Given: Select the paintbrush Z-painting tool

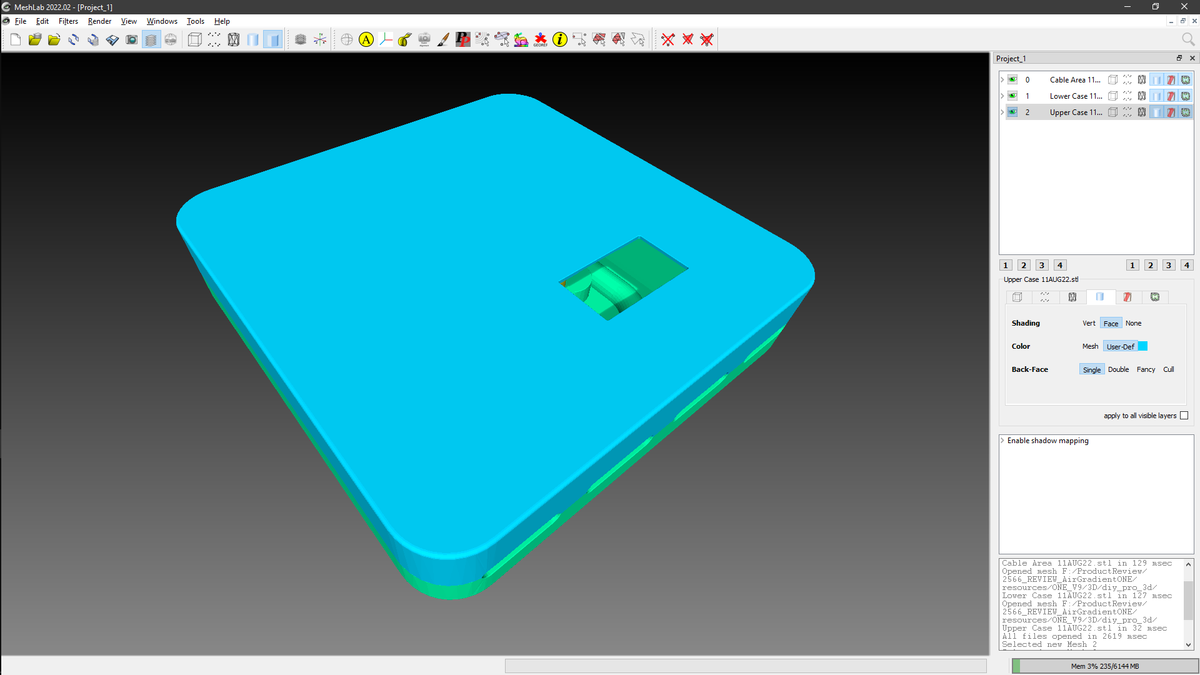Looking at the screenshot, I should [x=443, y=40].
